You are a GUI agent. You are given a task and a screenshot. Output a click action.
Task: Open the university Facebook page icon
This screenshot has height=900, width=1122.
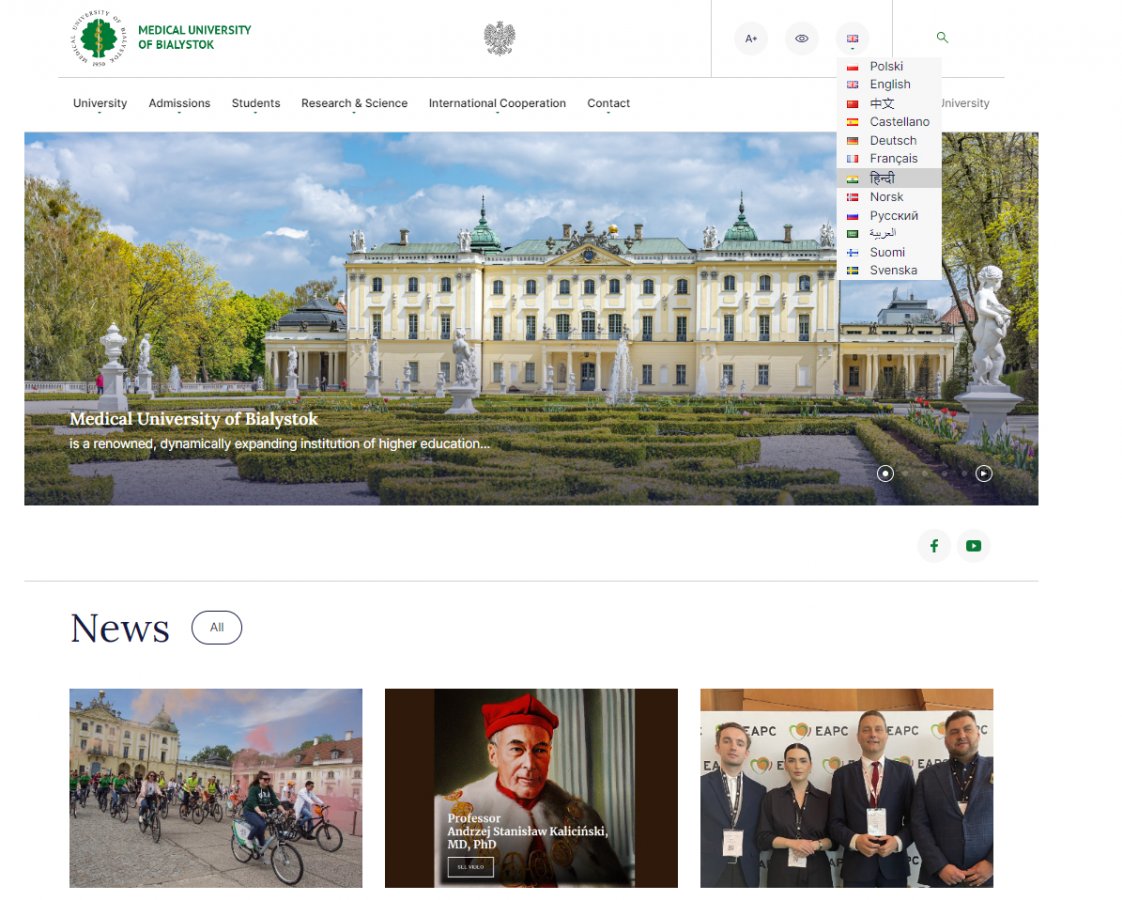(x=934, y=546)
